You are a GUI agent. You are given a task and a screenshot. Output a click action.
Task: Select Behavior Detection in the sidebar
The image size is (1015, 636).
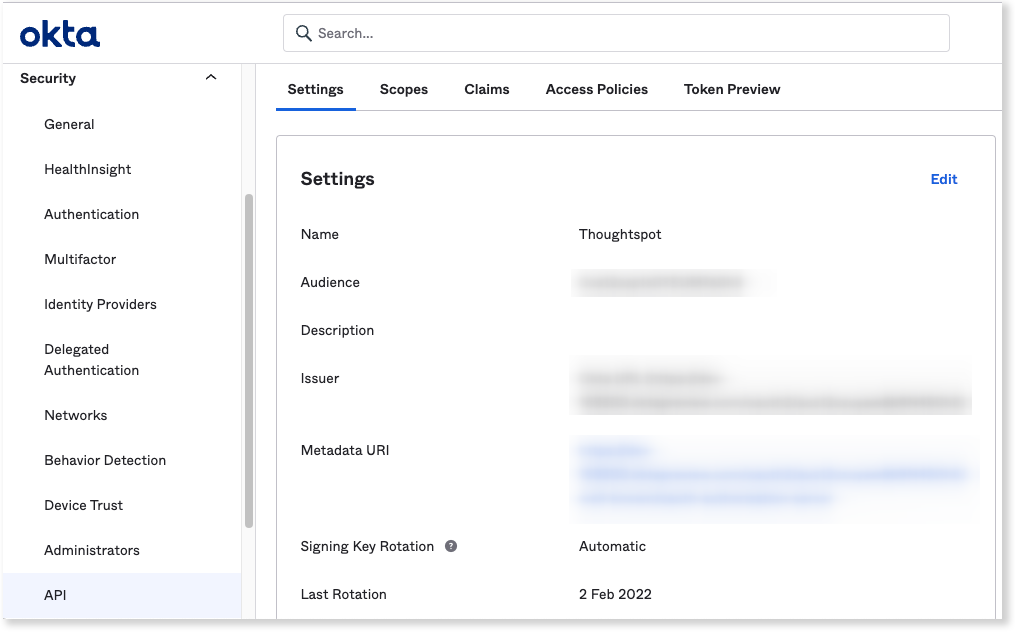pyautogui.click(x=105, y=460)
